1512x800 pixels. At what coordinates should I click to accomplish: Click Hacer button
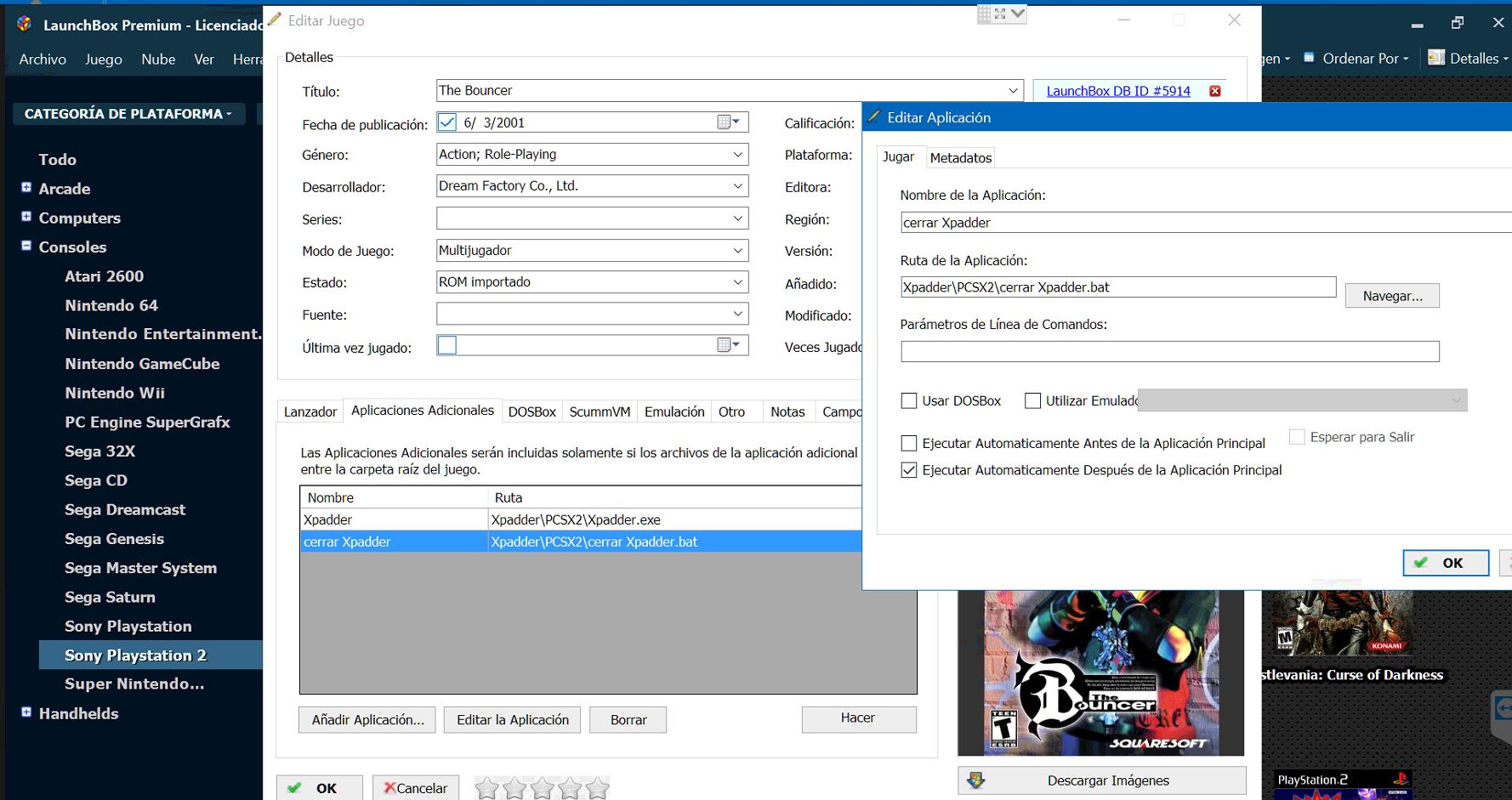coord(859,718)
